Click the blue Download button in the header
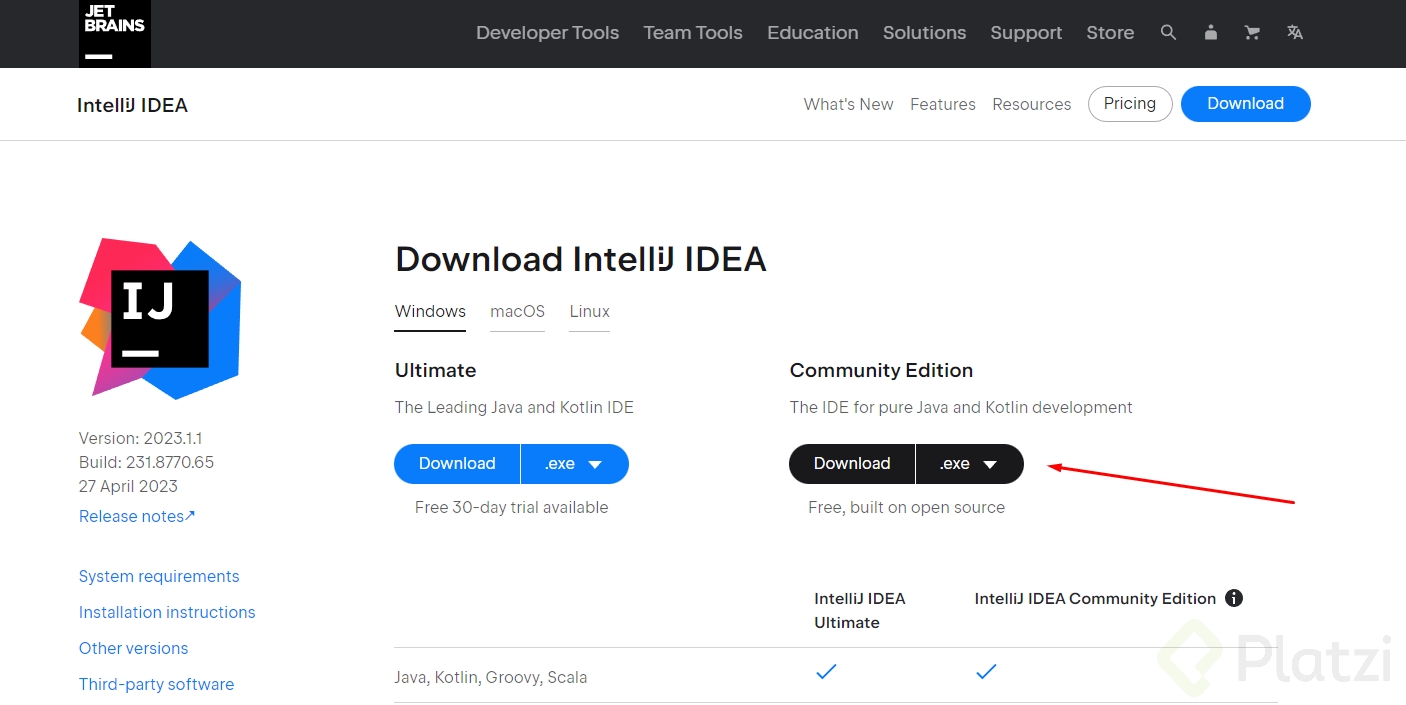The width and height of the screenshot is (1406, 705). coord(1245,104)
